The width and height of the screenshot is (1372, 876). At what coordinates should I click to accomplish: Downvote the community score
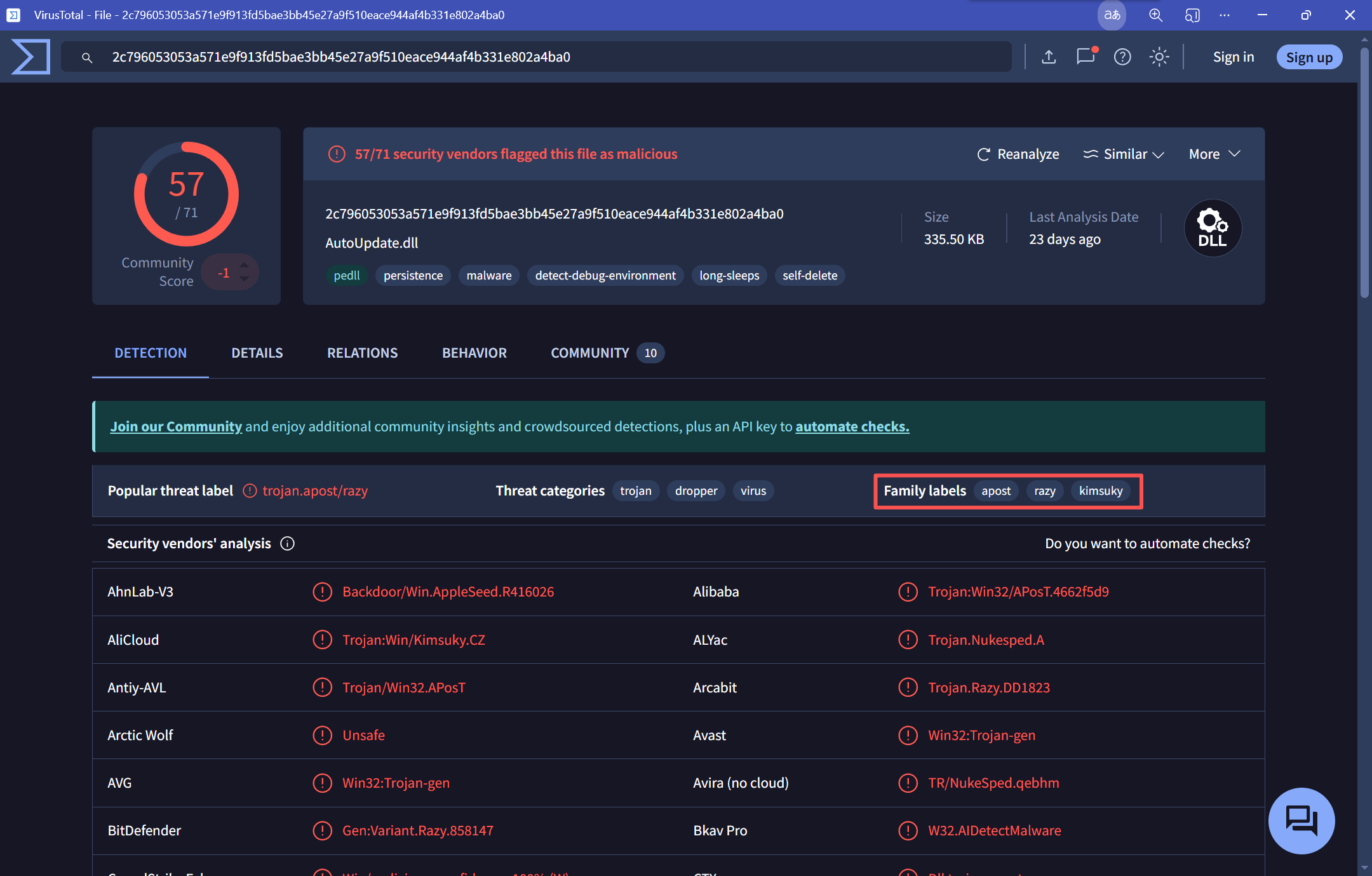coord(245,280)
